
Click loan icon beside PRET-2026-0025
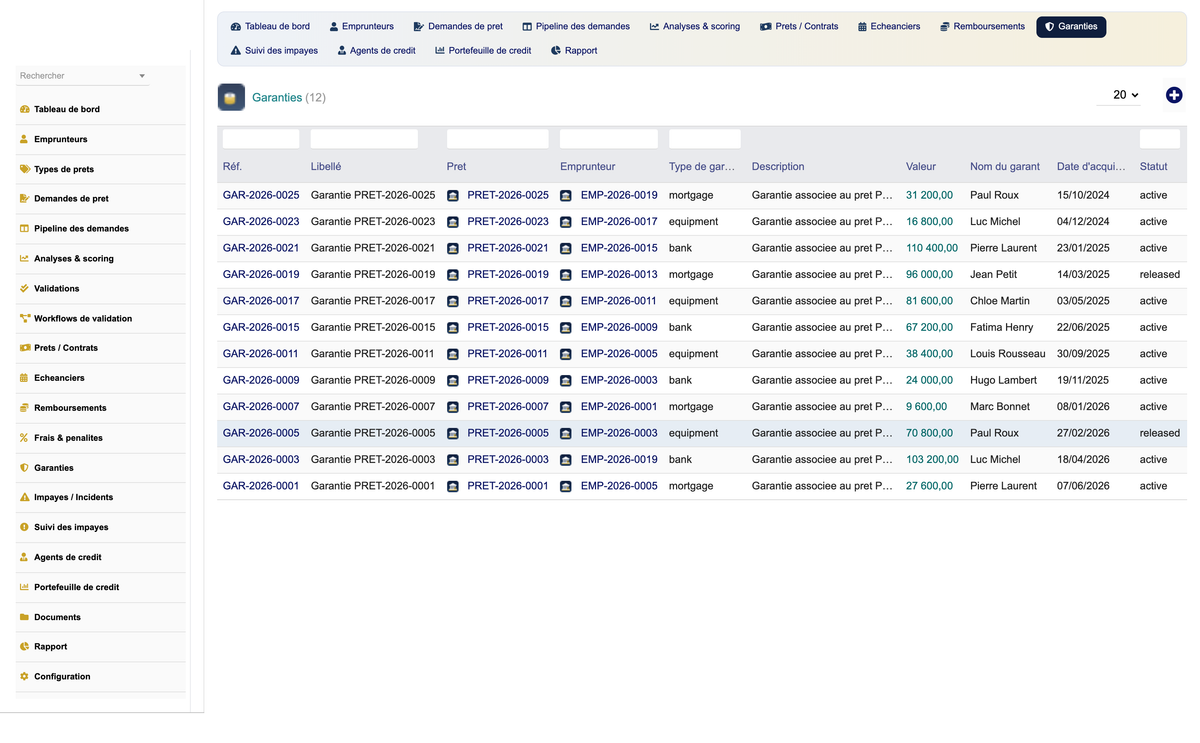click(x=453, y=195)
